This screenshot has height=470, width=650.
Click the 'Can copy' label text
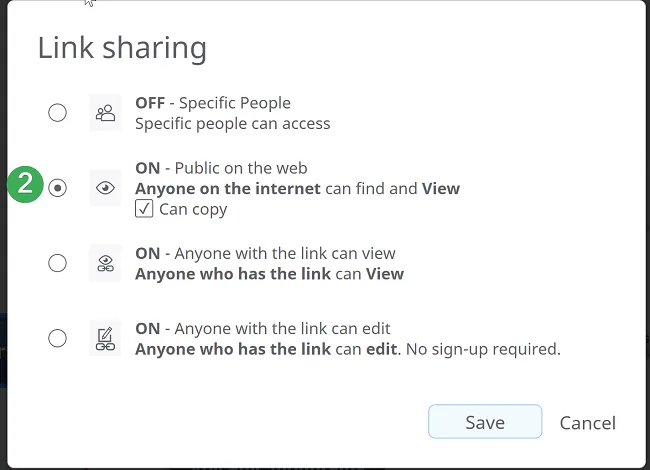pyautogui.click(x=193, y=209)
